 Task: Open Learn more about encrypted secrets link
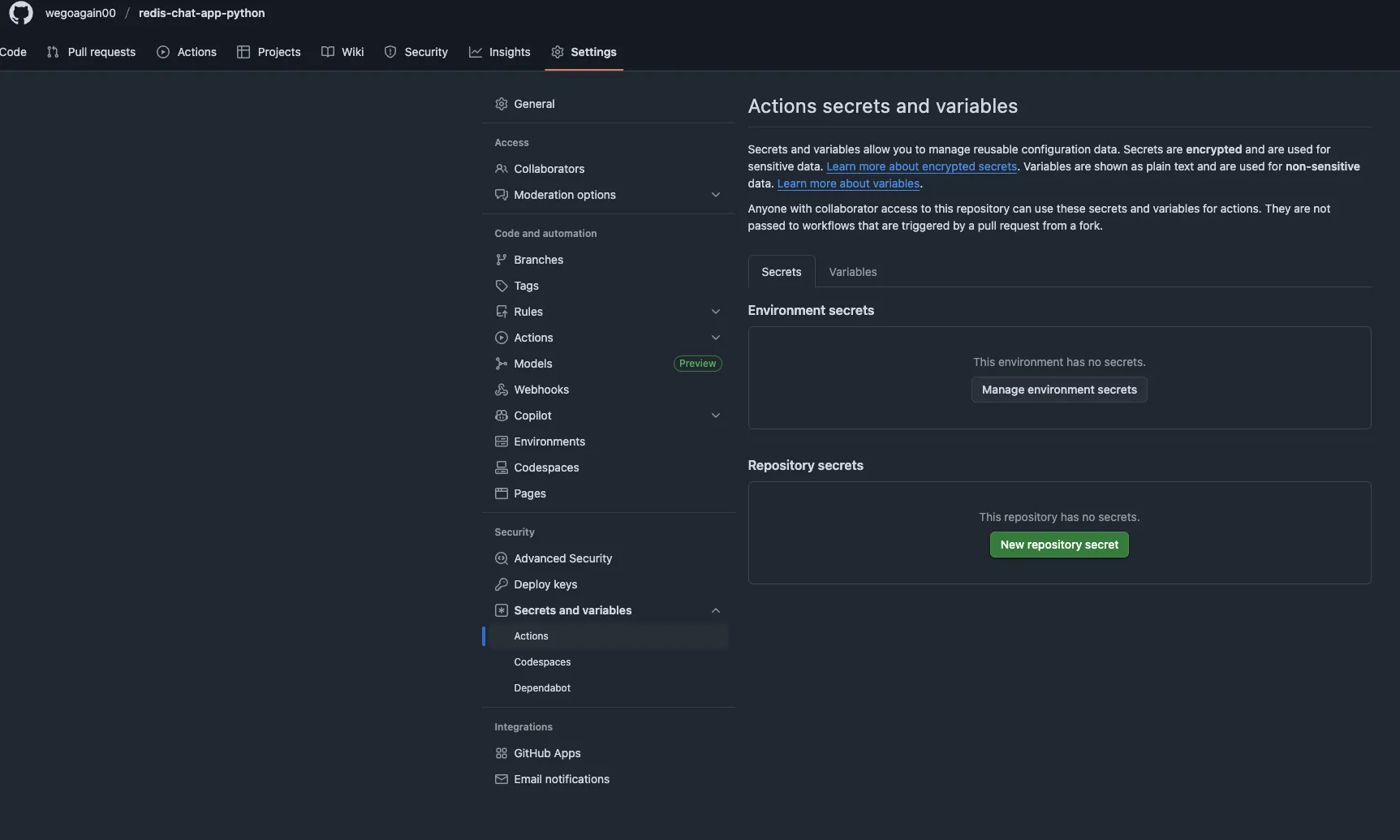tap(921, 166)
